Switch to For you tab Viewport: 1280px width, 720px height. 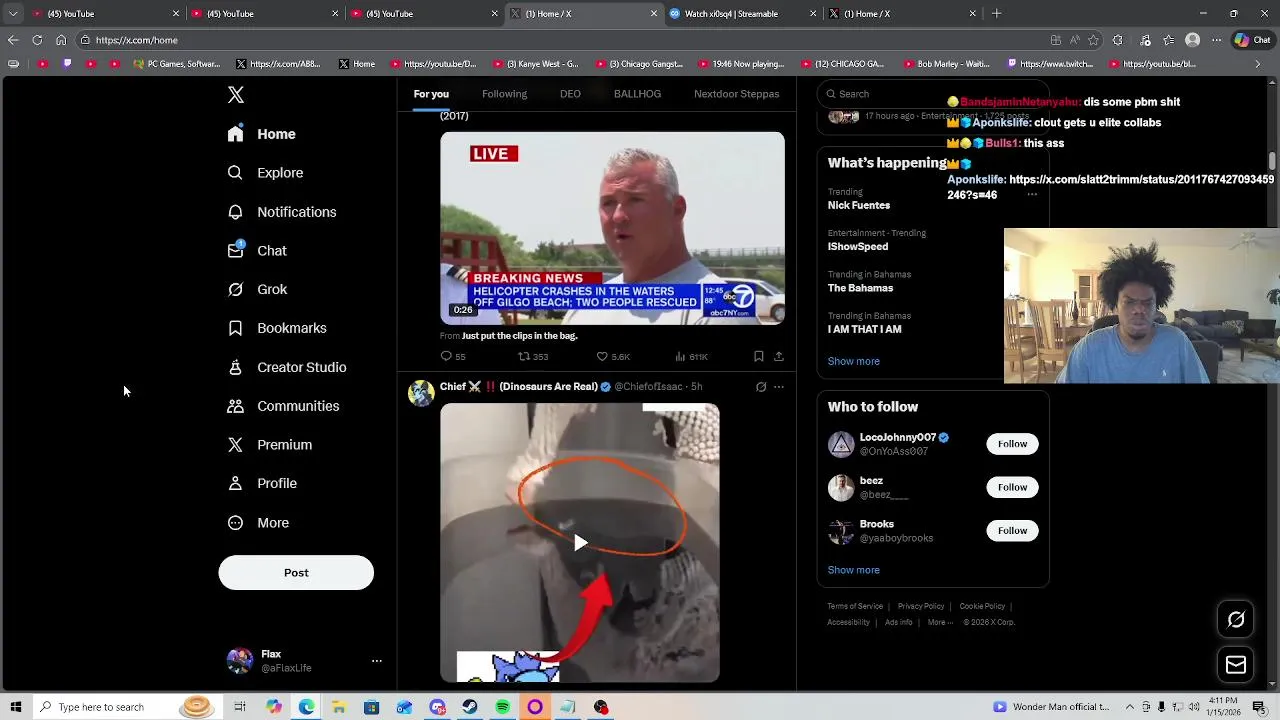(431, 94)
